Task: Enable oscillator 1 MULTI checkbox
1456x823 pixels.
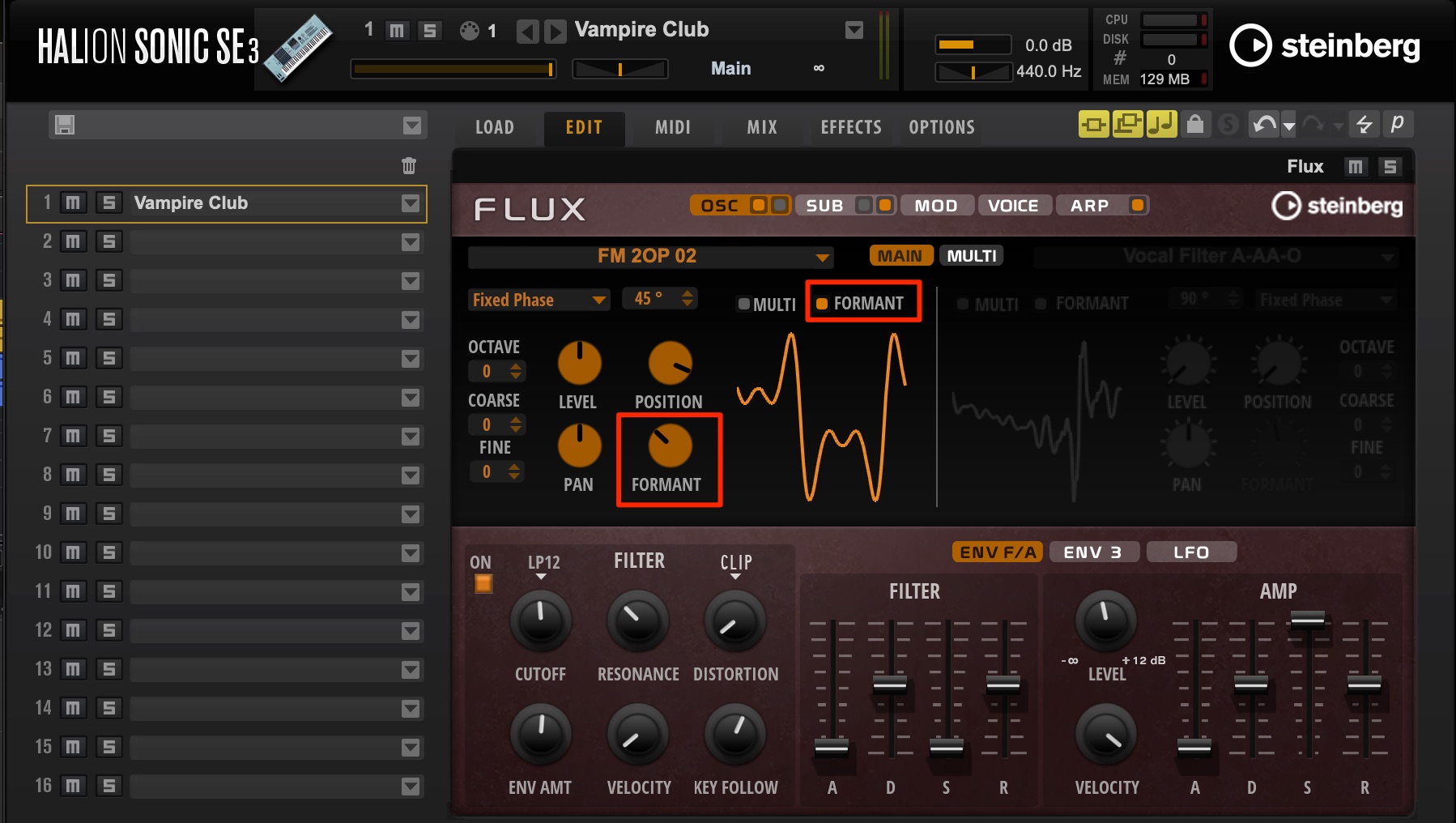Action: (x=743, y=305)
